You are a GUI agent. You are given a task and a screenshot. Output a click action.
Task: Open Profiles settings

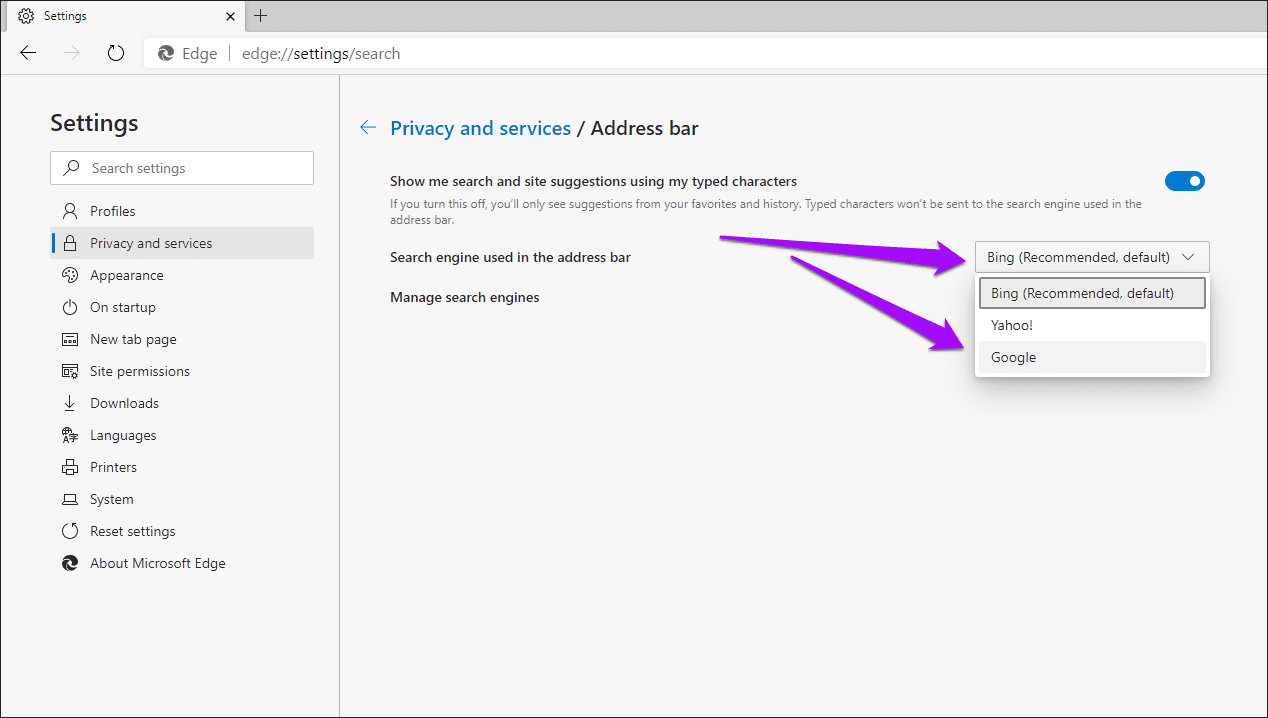coord(182,211)
